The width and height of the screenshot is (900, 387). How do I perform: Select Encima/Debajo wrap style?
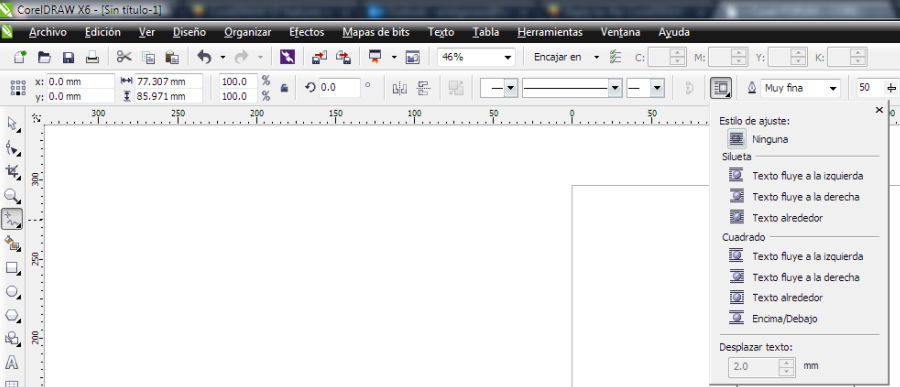tap(773, 318)
